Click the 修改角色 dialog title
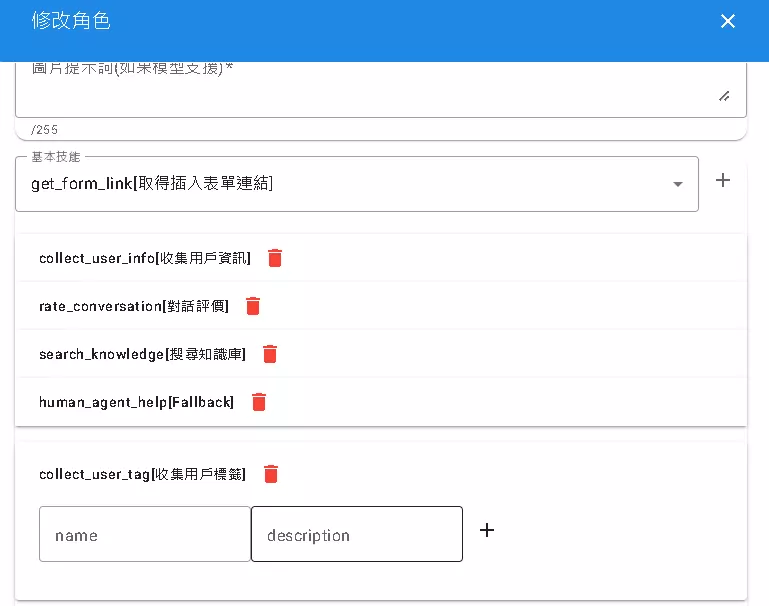The image size is (769, 606). coord(71,21)
